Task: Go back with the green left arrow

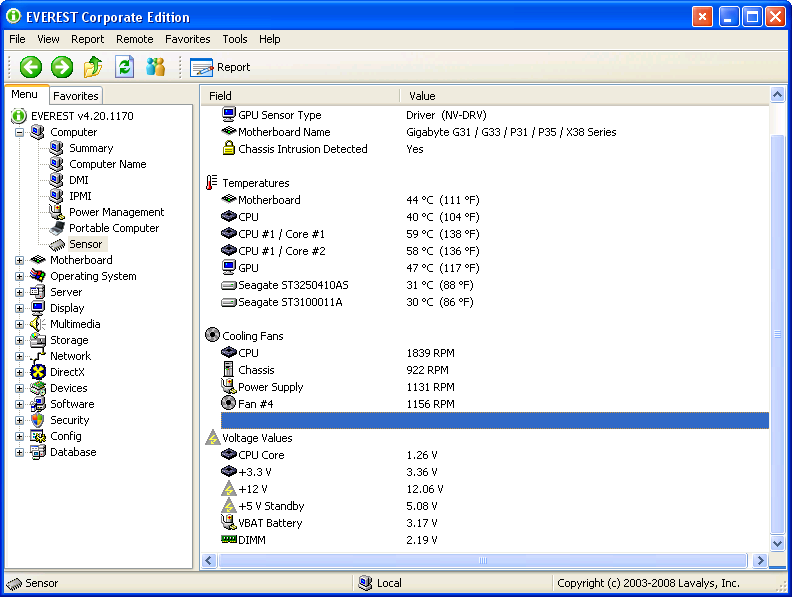Action: (30, 67)
